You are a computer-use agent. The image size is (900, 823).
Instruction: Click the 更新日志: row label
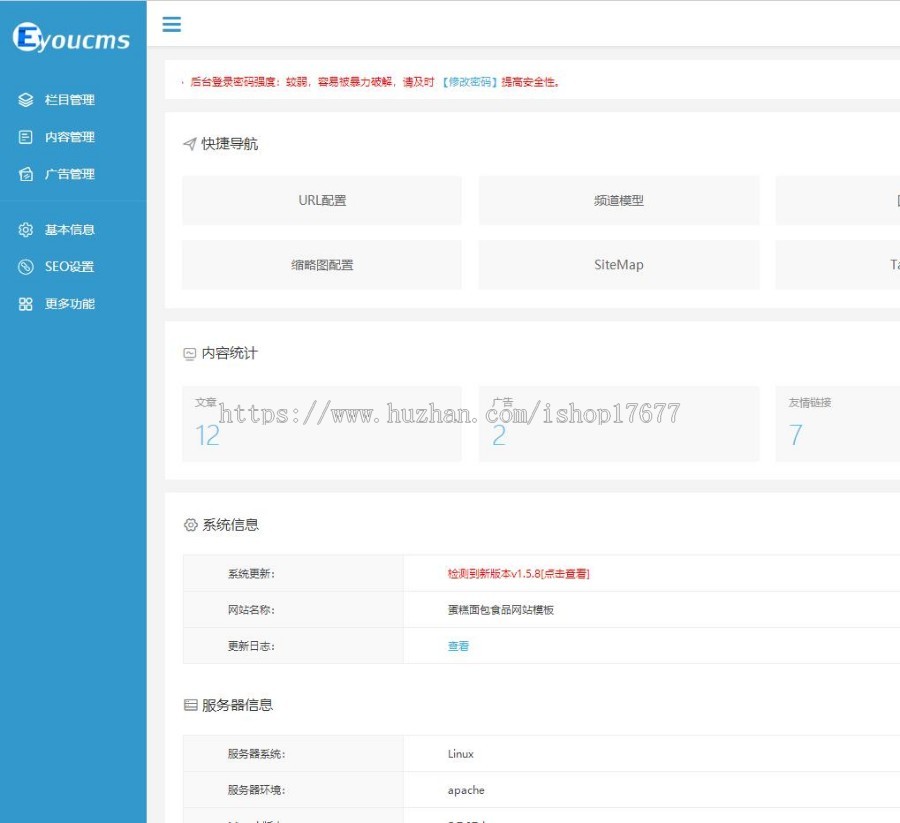pos(251,646)
